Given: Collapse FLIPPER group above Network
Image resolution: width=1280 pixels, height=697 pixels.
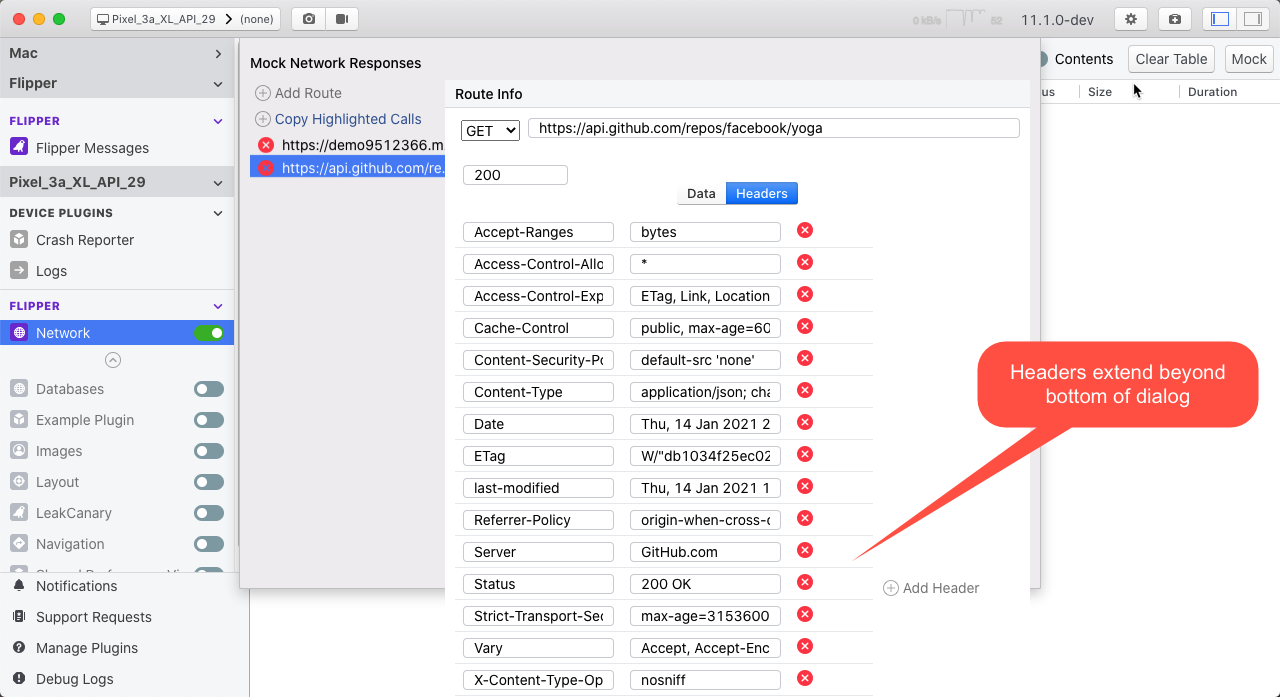Looking at the screenshot, I should 218,306.
